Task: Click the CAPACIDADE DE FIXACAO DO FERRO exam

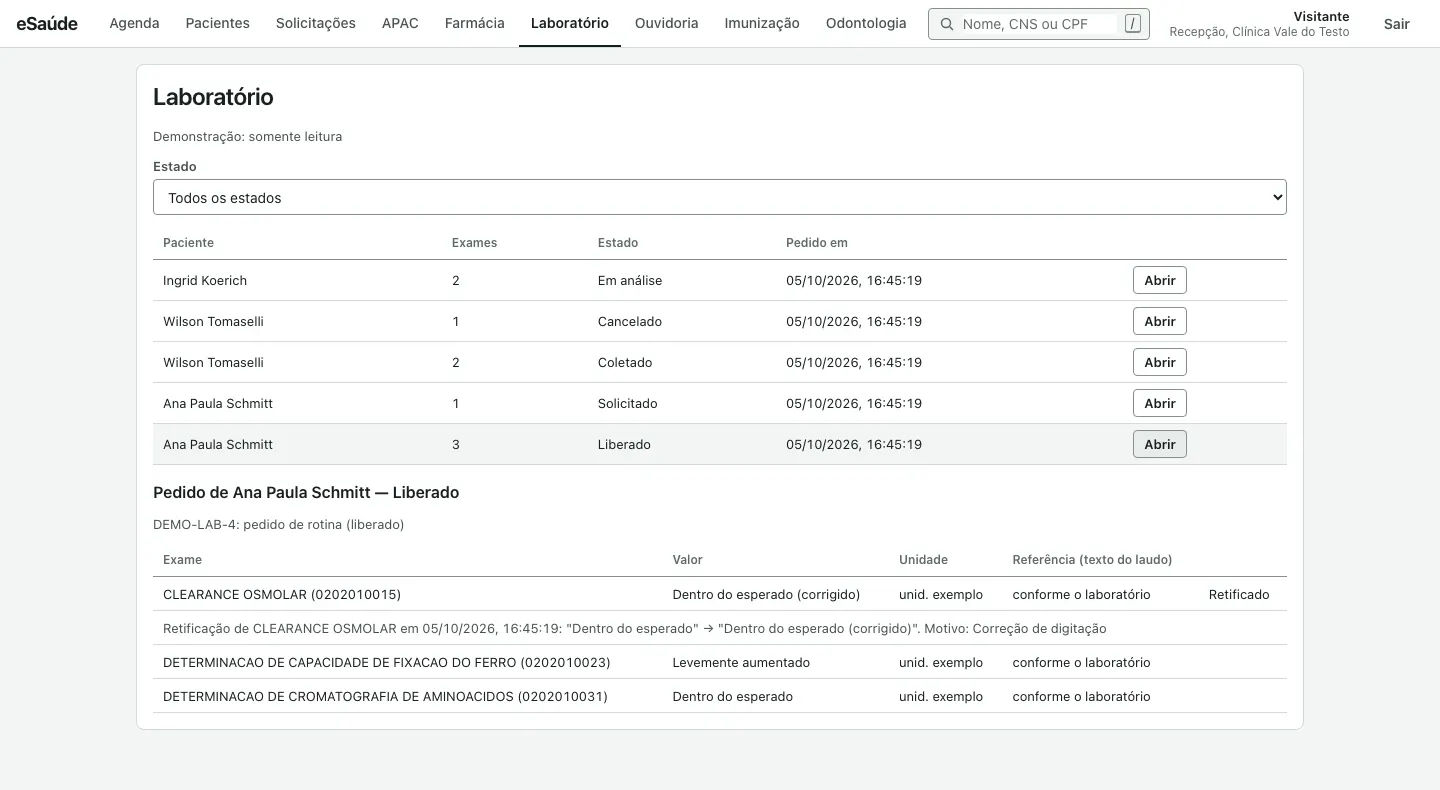Action: pos(386,662)
